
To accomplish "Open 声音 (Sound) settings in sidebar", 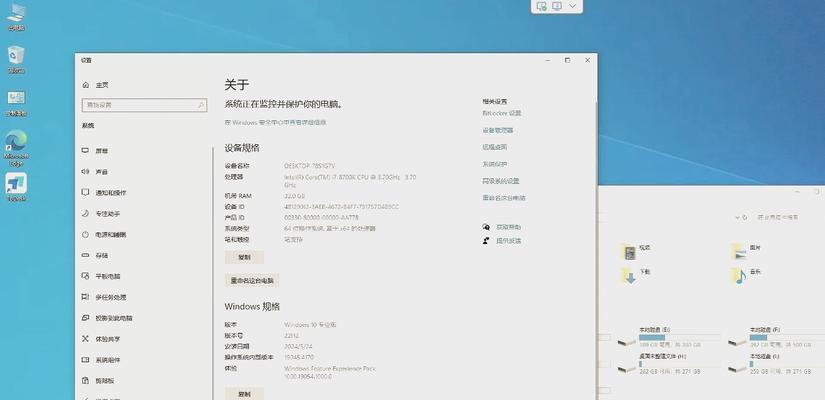I will pyautogui.click(x=95, y=172).
